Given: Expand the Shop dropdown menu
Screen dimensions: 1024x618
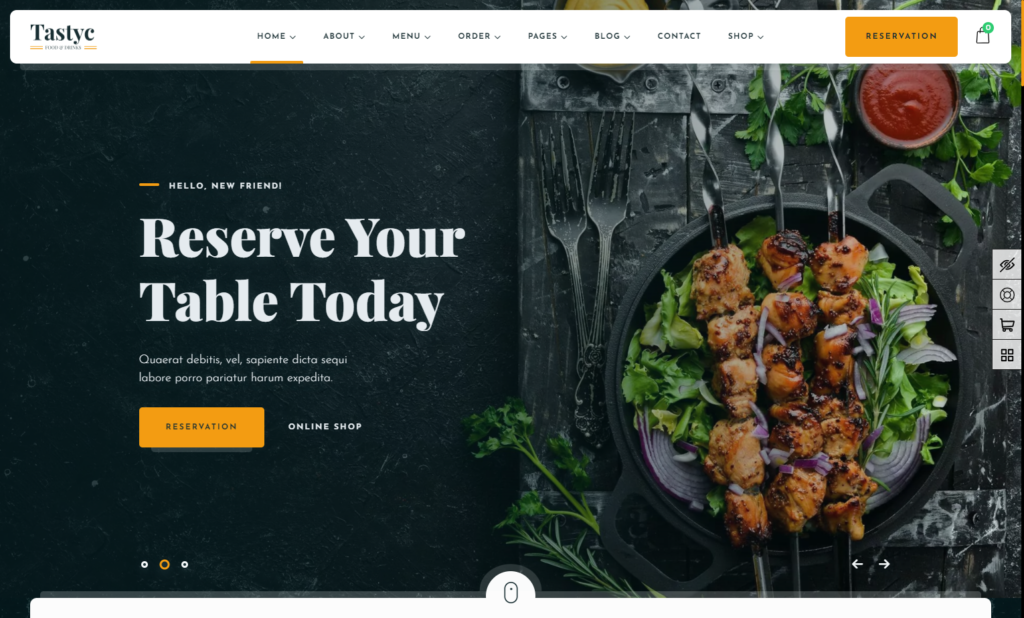Looking at the screenshot, I should [746, 36].
